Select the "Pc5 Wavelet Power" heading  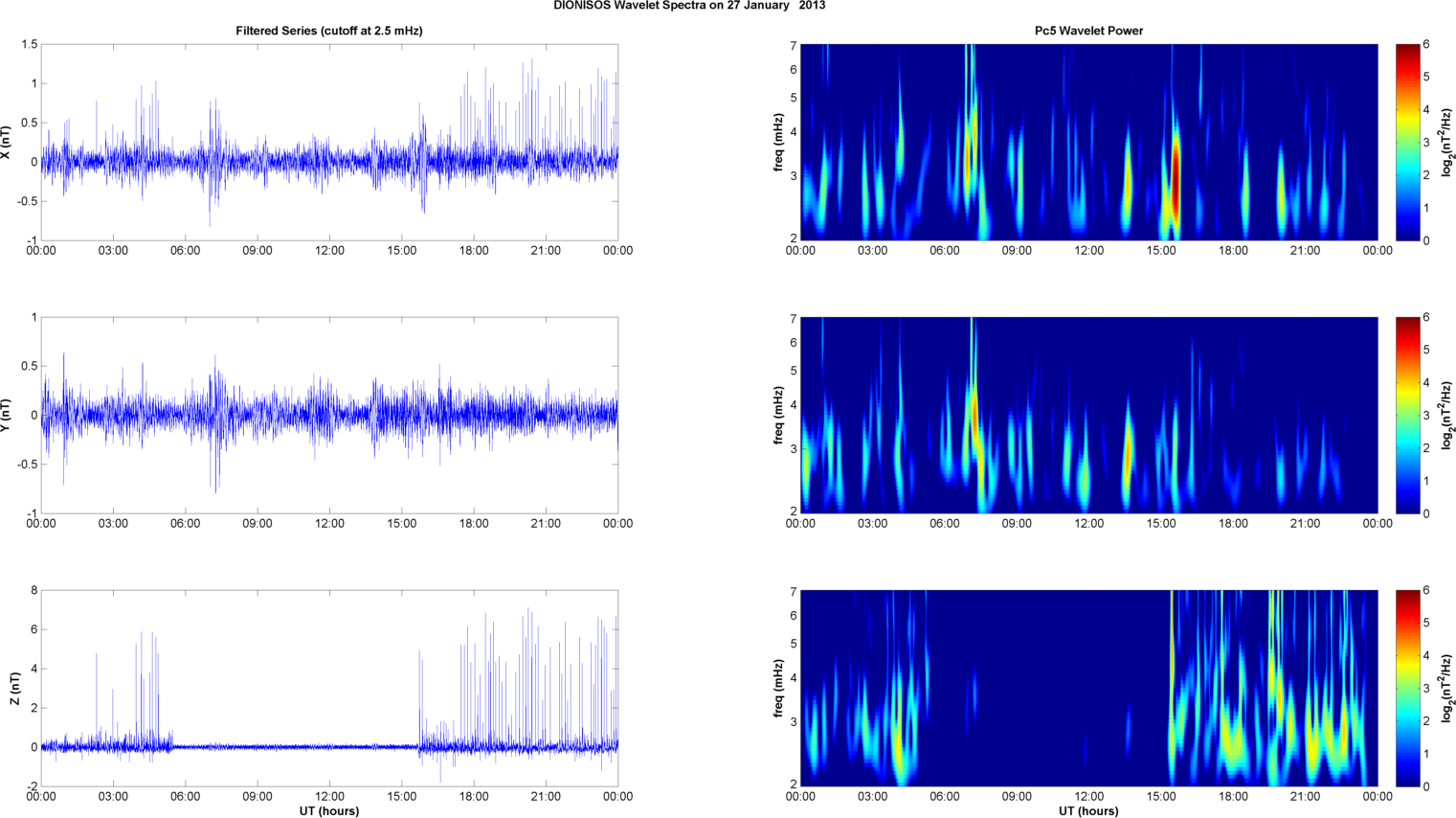(1088, 31)
